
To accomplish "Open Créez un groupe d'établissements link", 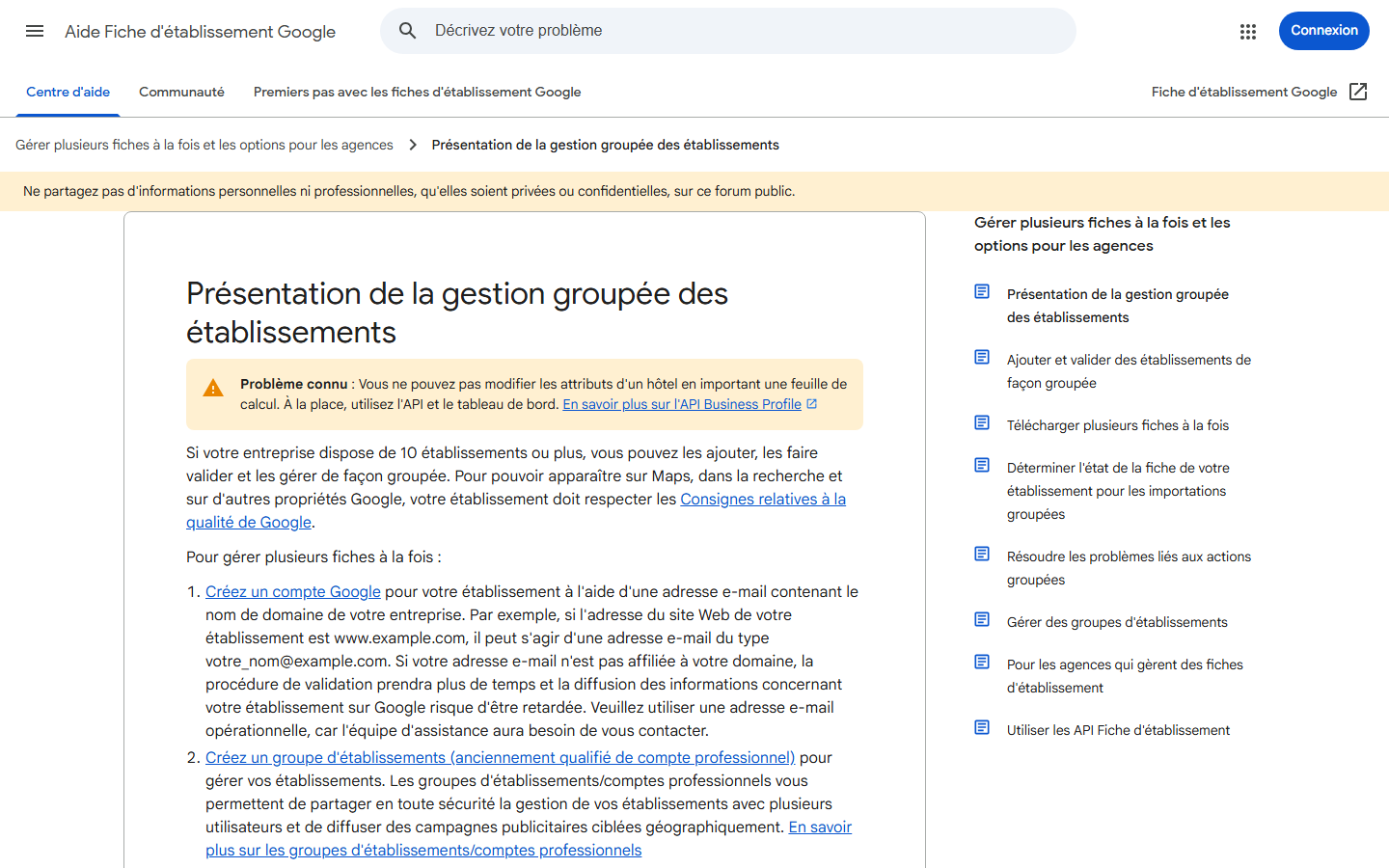I will (x=500, y=757).
